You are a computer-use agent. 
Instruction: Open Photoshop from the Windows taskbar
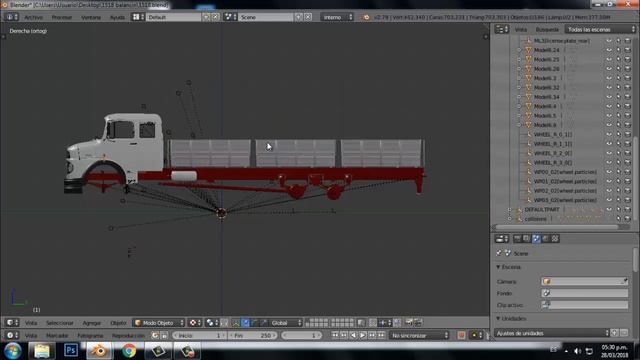click(71, 351)
